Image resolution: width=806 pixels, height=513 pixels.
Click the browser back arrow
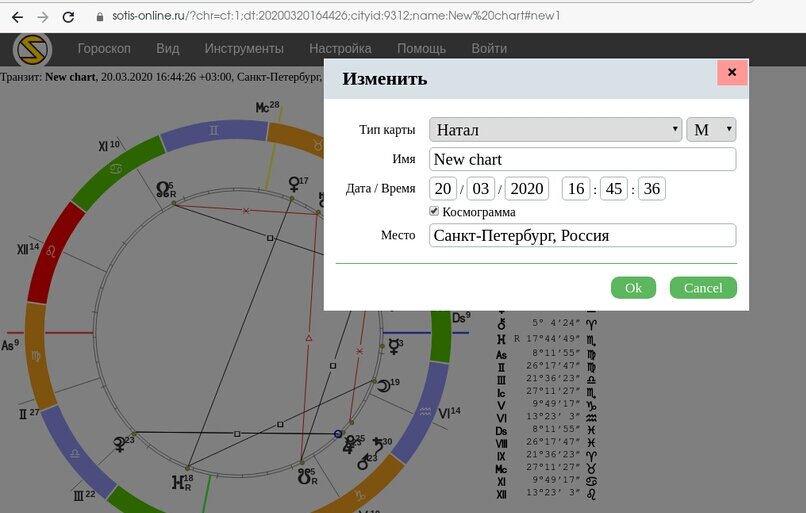click(x=17, y=17)
